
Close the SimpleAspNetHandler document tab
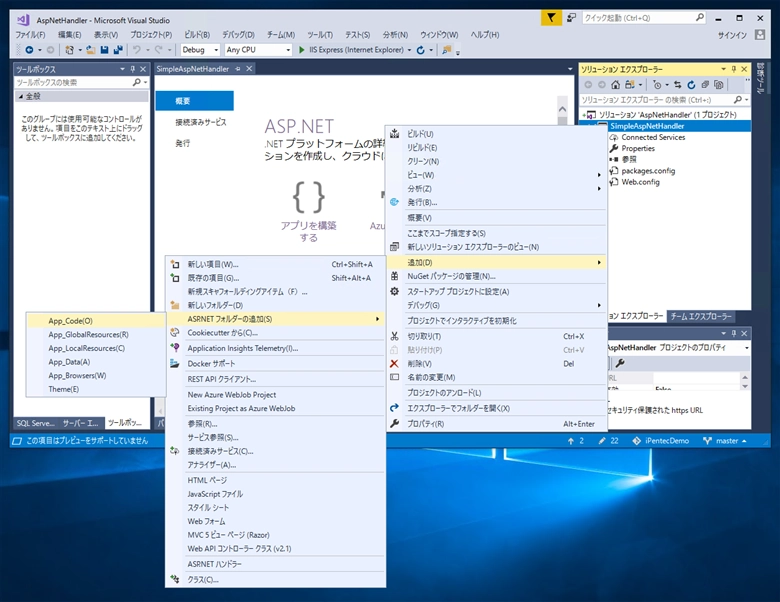pyautogui.click(x=249, y=69)
